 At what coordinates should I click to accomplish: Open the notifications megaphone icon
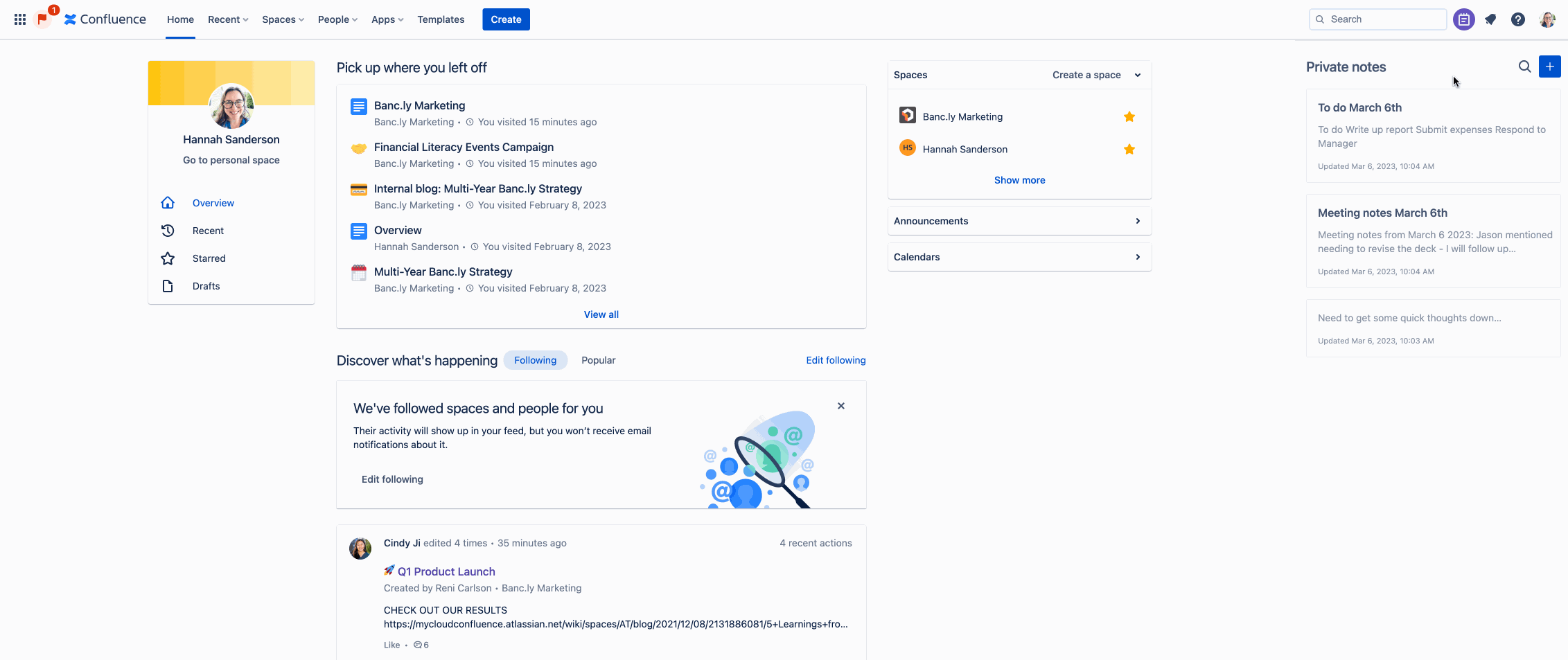tap(1490, 19)
